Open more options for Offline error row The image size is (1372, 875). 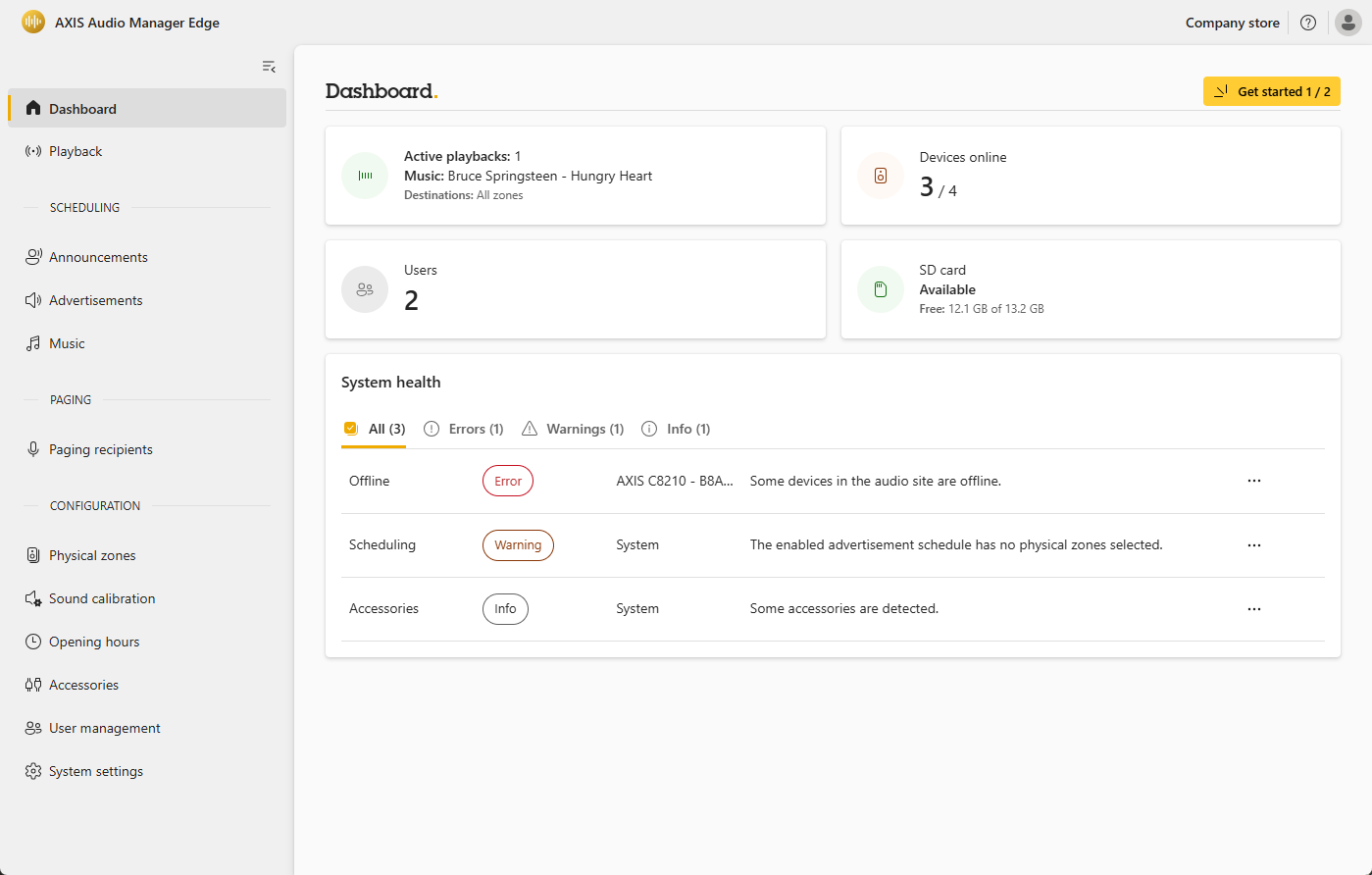tap(1253, 481)
